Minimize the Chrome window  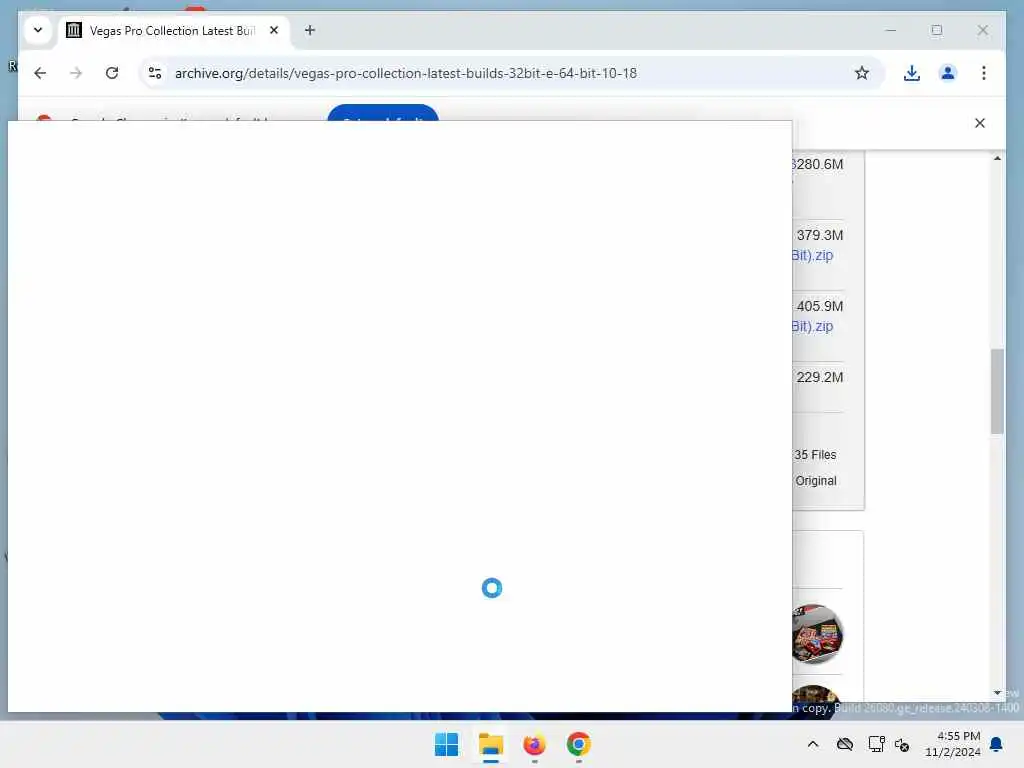(890, 30)
